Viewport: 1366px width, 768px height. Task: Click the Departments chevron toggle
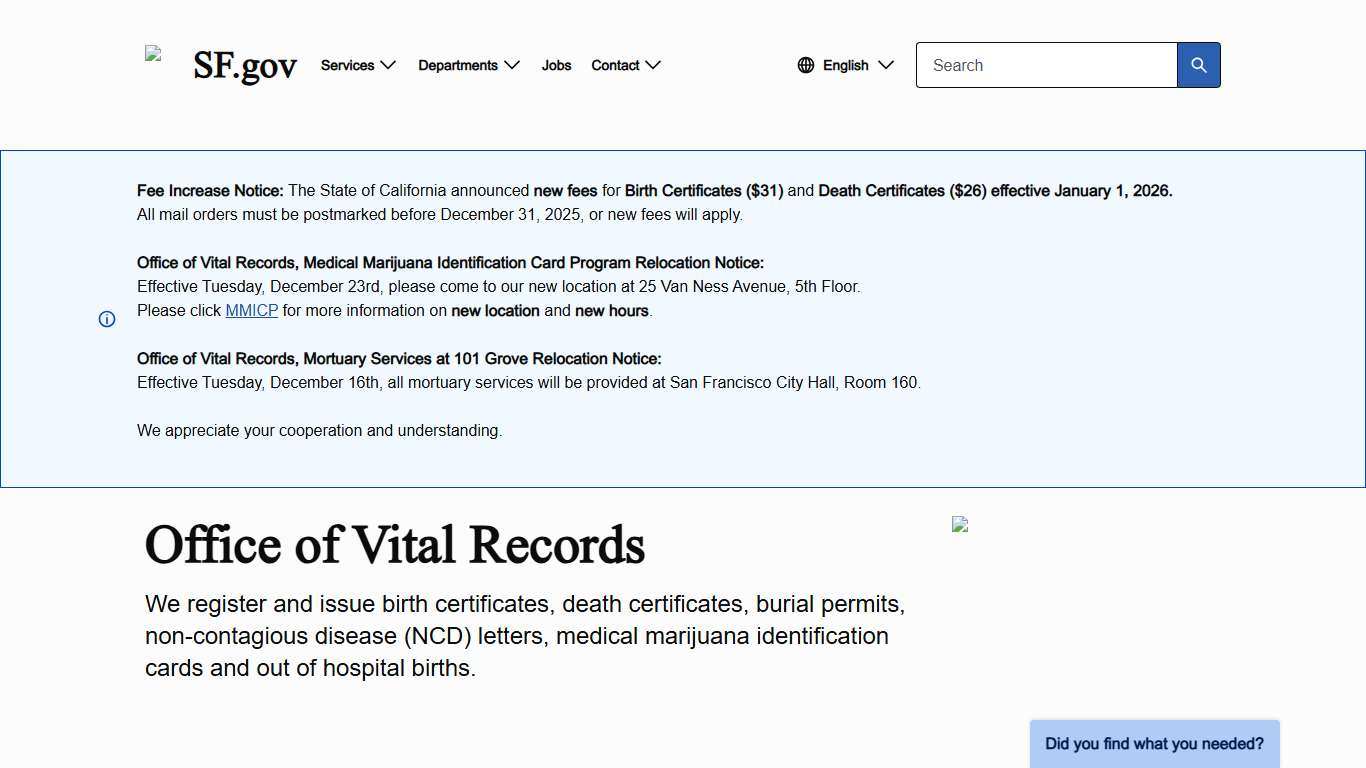pos(511,66)
